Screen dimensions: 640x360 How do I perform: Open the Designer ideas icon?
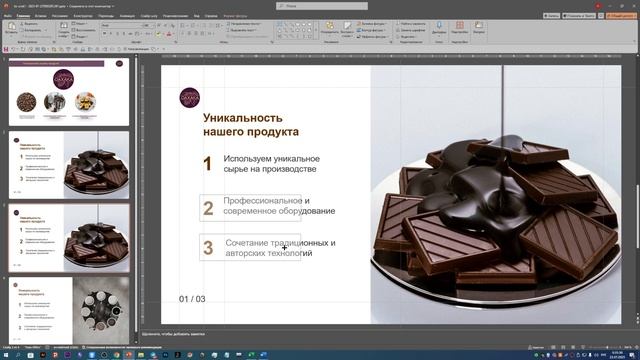tap(478, 26)
